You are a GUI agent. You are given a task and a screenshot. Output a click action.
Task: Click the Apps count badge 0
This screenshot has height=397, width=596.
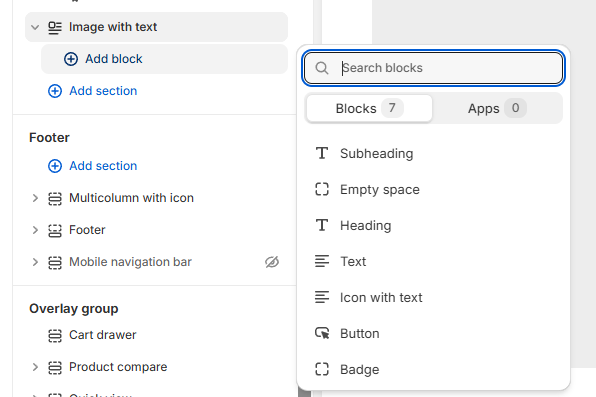515,108
